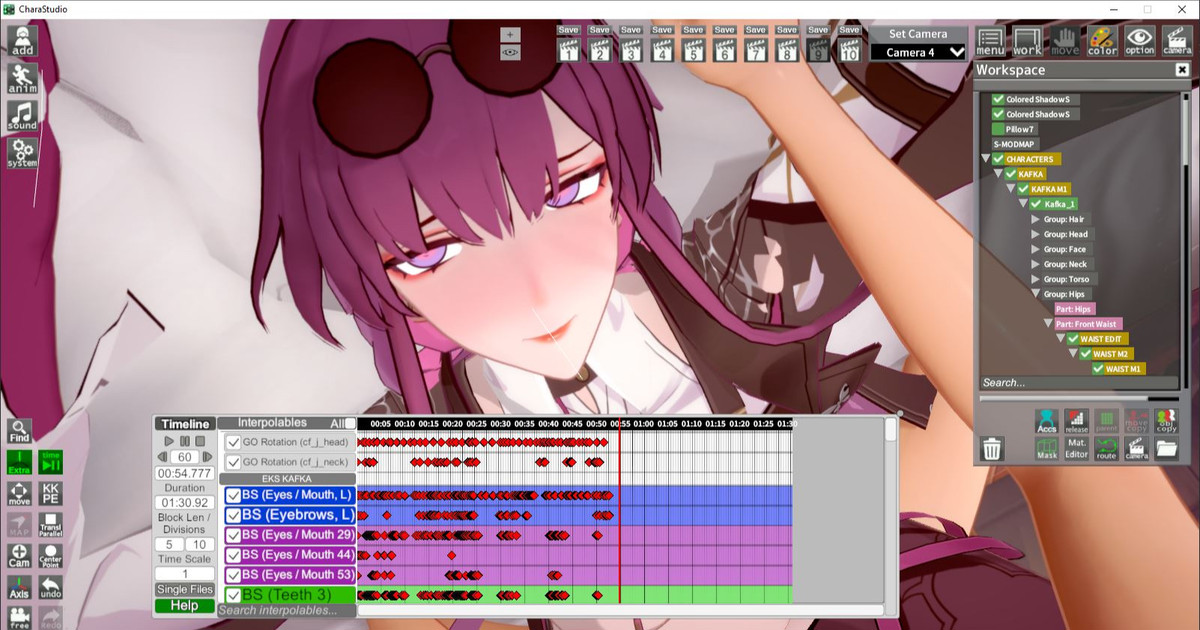The height and width of the screenshot is (630, 1200).
Task: Open the system settings icon
Action: click(22, 153)
